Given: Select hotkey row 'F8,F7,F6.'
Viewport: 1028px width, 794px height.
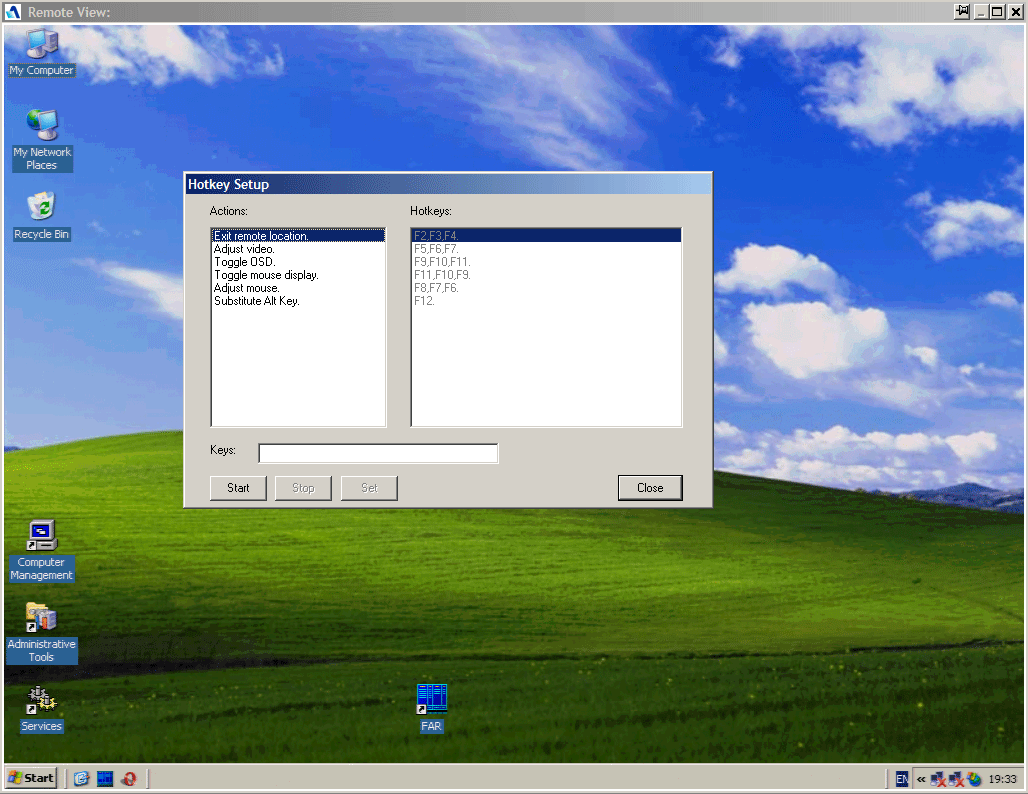Looking at the screenshot, I should pos(546,288).
